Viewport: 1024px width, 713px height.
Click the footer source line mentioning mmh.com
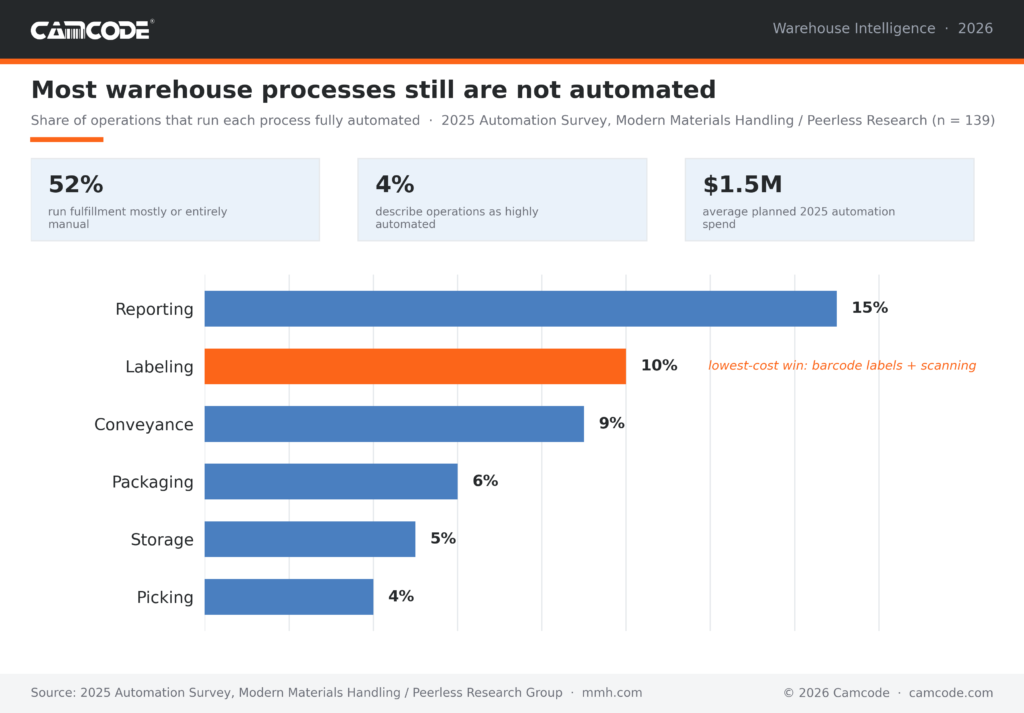pos(336,693)
